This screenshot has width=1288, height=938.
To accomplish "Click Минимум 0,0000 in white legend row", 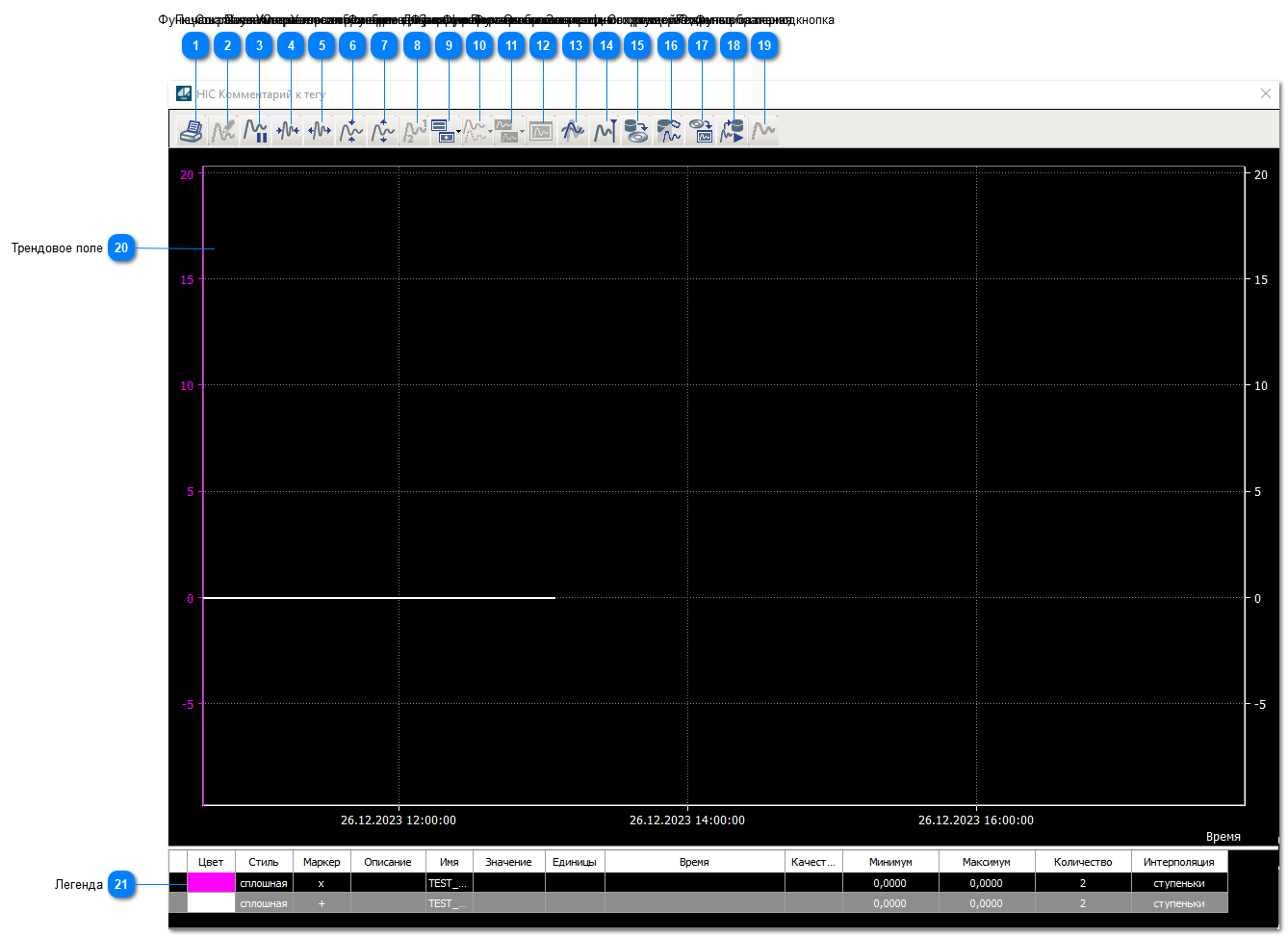I will [890, 903].
